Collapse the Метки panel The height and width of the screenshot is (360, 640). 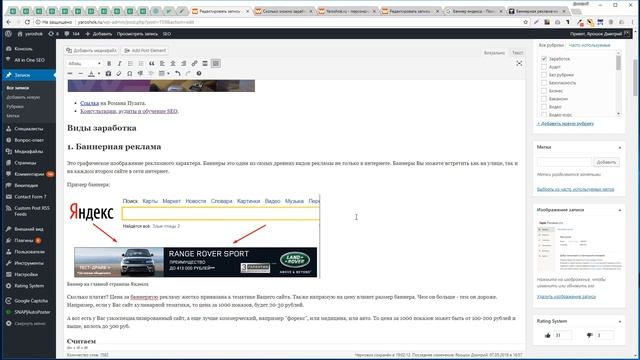click(x=620, y=147)
